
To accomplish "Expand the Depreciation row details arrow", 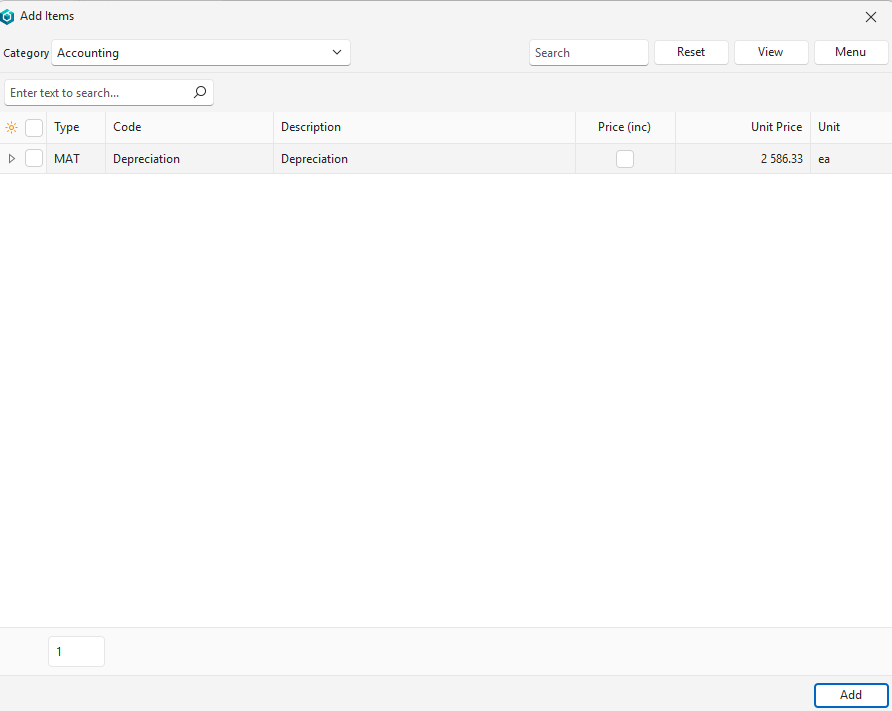I will coord(12,158).
